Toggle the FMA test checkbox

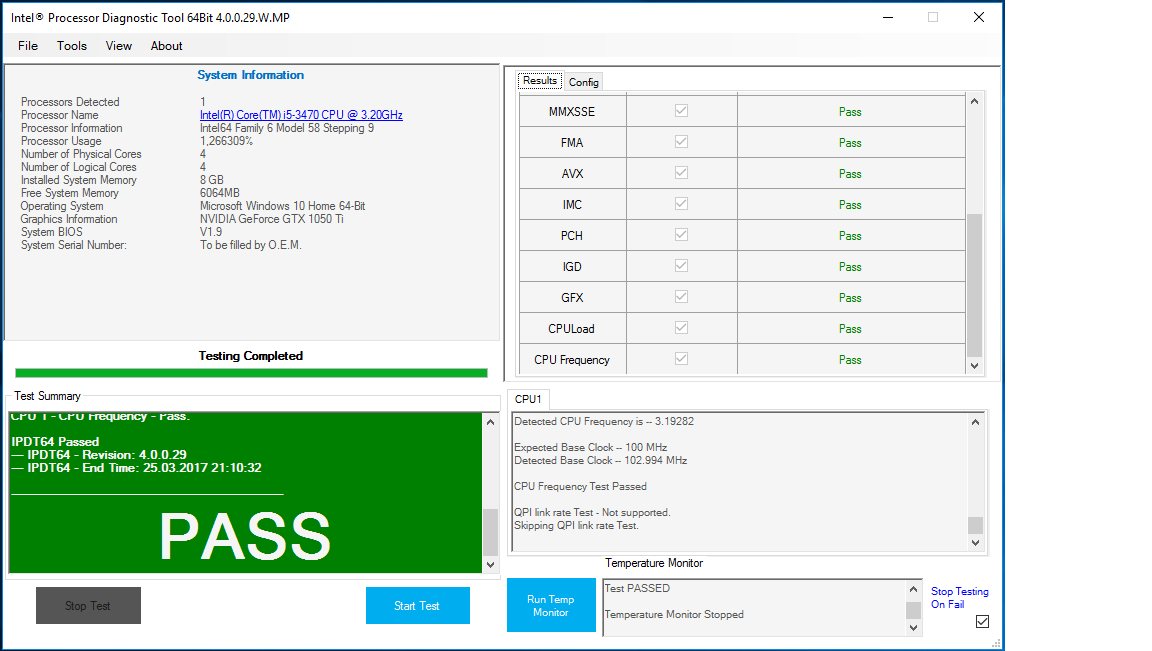[x=681, y=142]
